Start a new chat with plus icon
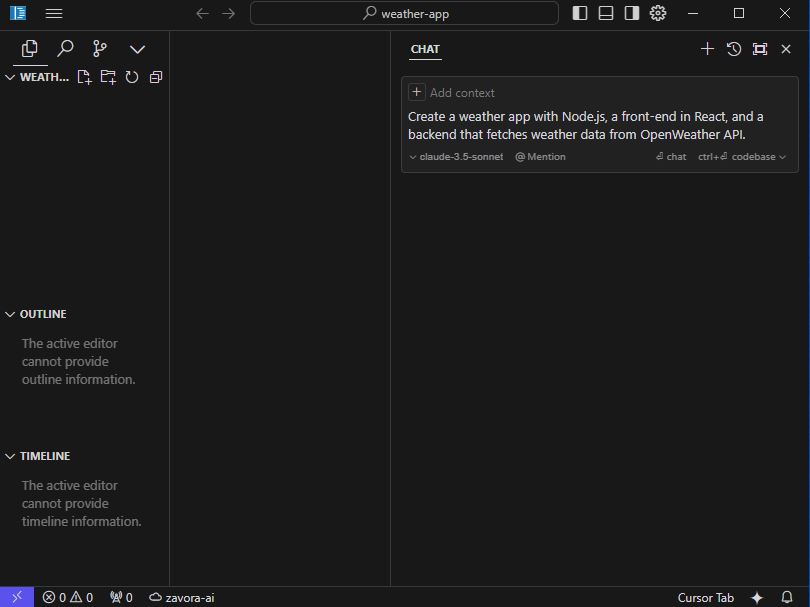The image size is (810, 607). 707,49
